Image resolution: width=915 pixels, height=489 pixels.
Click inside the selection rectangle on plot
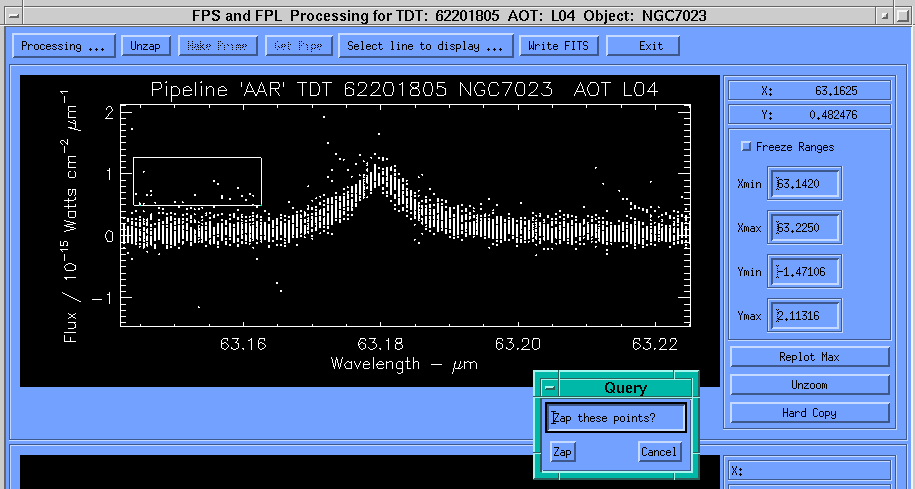[x=197, y=181]
